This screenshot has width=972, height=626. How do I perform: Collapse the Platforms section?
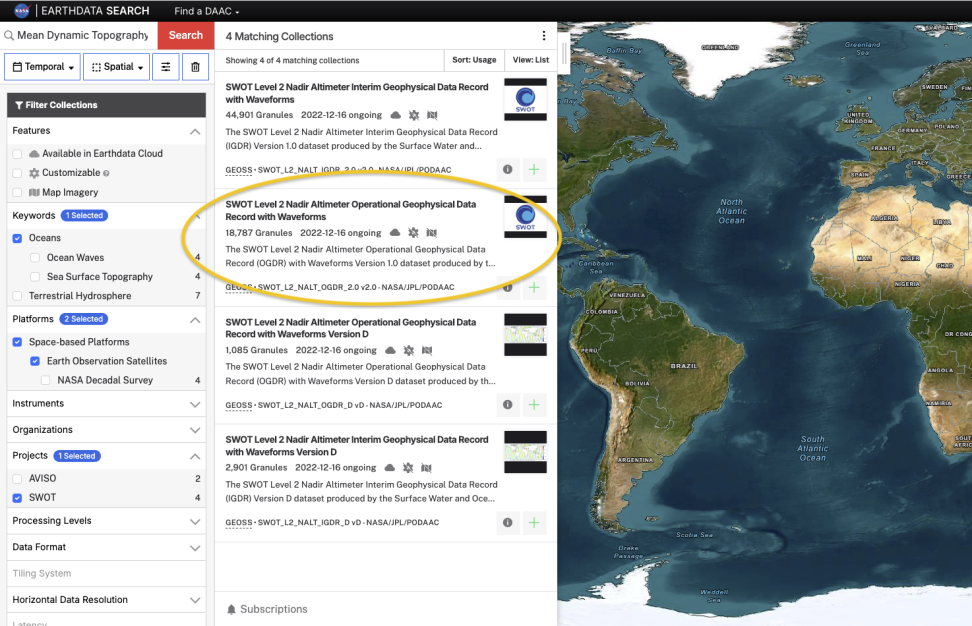click(195, 320)
